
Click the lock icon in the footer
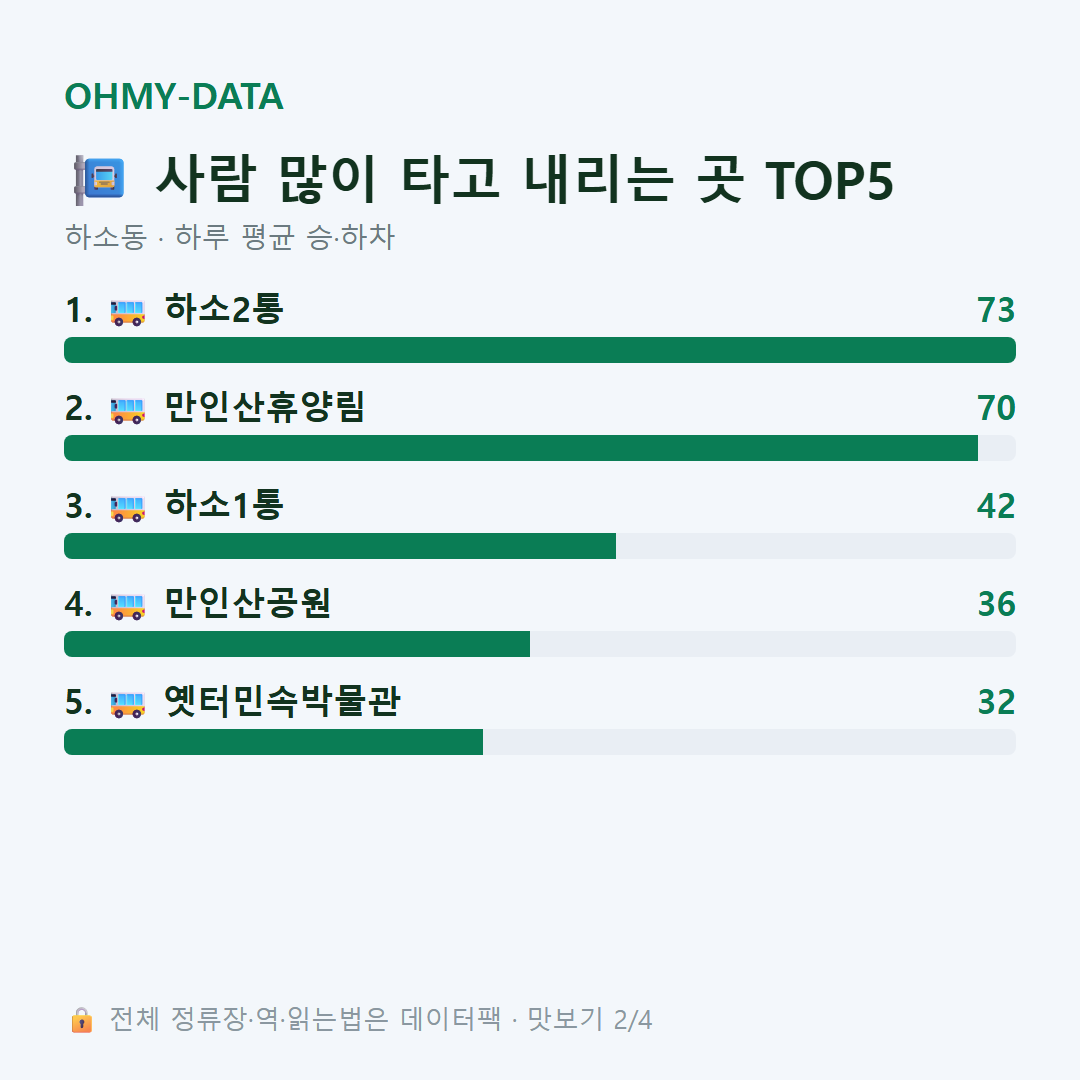81,1019
